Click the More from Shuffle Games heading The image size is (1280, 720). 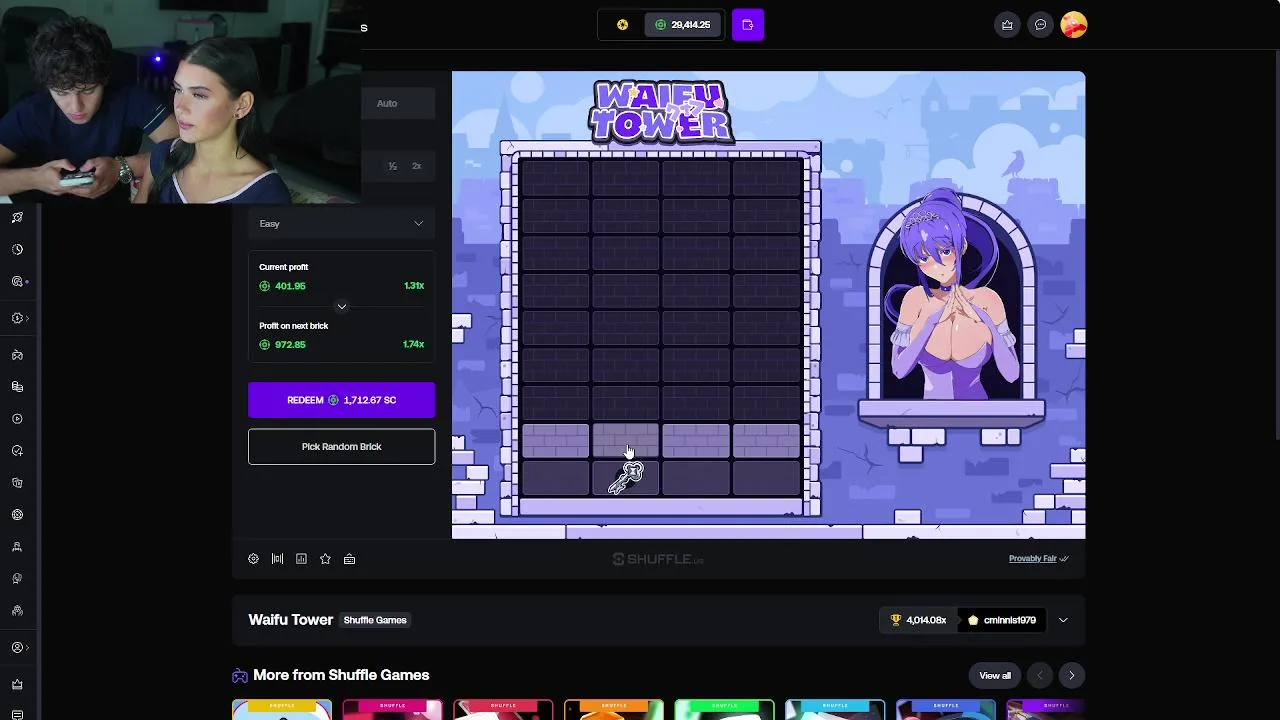(x=341, y=676)
